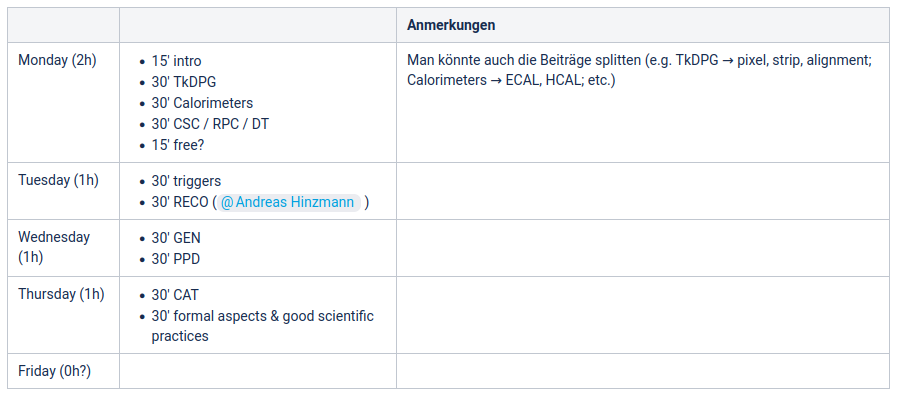Click the 30' RECO text
The width and height of the screenshot is (915, 394).
pos(180,203)
